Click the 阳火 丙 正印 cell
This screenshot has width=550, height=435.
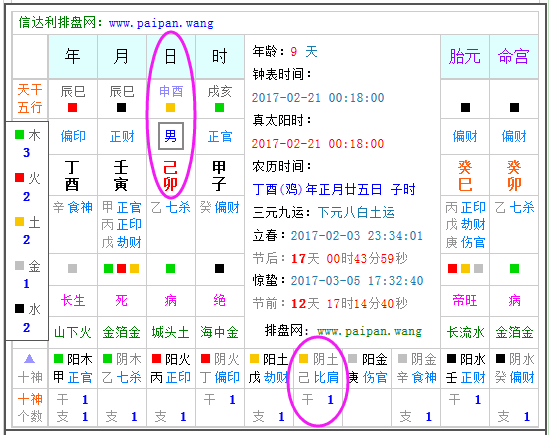(x=171, y=368)
